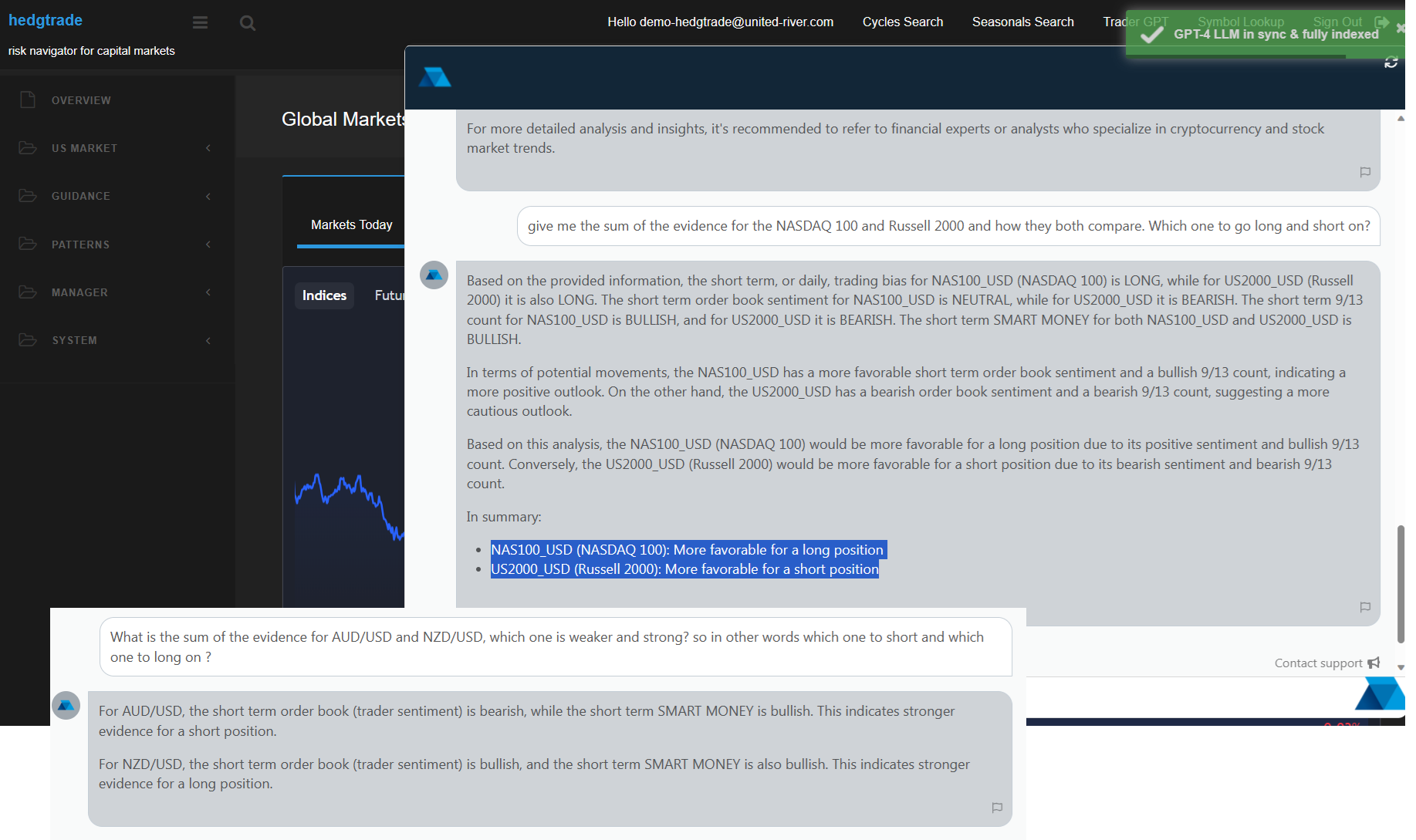
Task: Click the bot avatar beside the AUD/USD answer
Action: pos(66,705)
